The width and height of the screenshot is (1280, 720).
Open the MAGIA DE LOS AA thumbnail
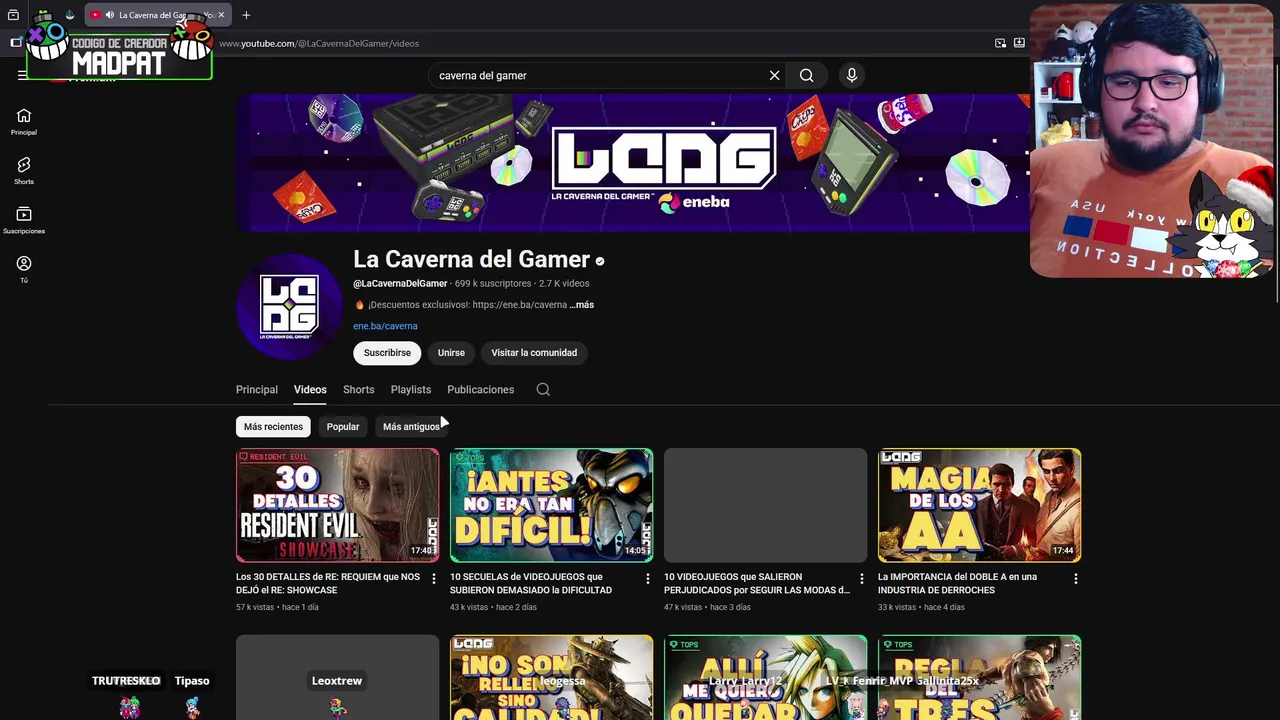click(x=979, y=505)
